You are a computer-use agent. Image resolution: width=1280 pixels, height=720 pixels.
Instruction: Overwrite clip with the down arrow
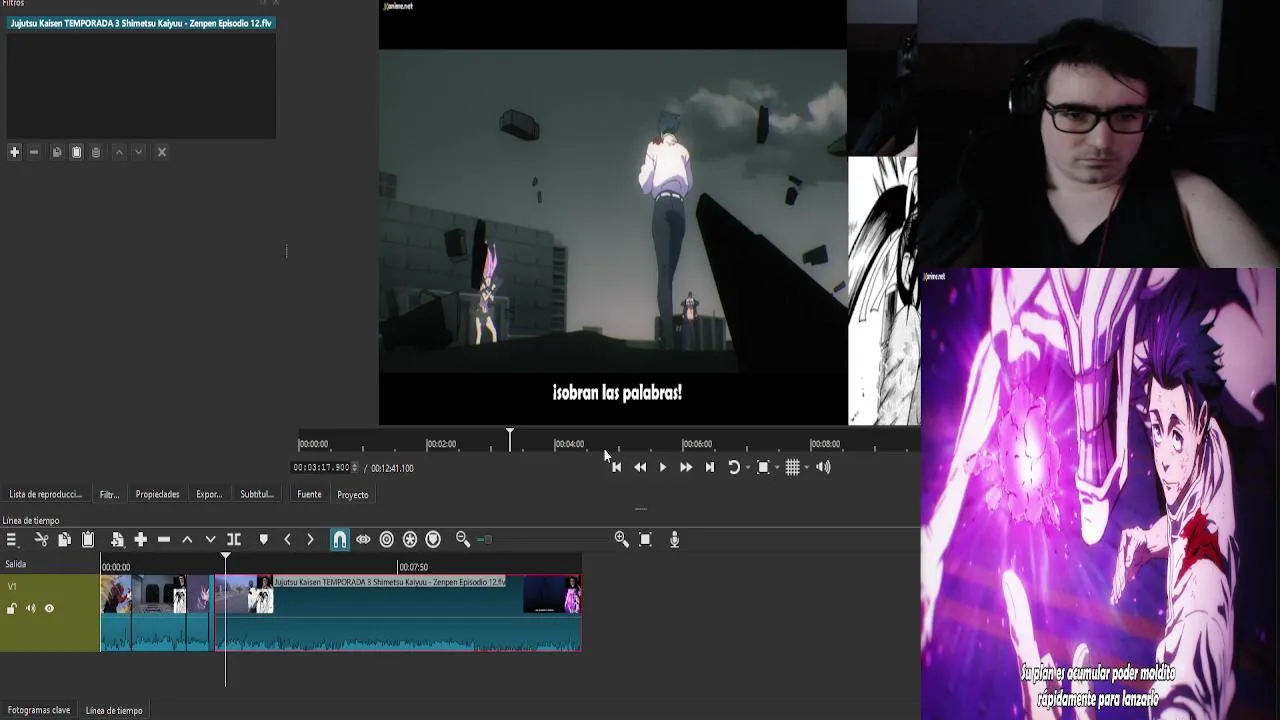pos(210,539)
